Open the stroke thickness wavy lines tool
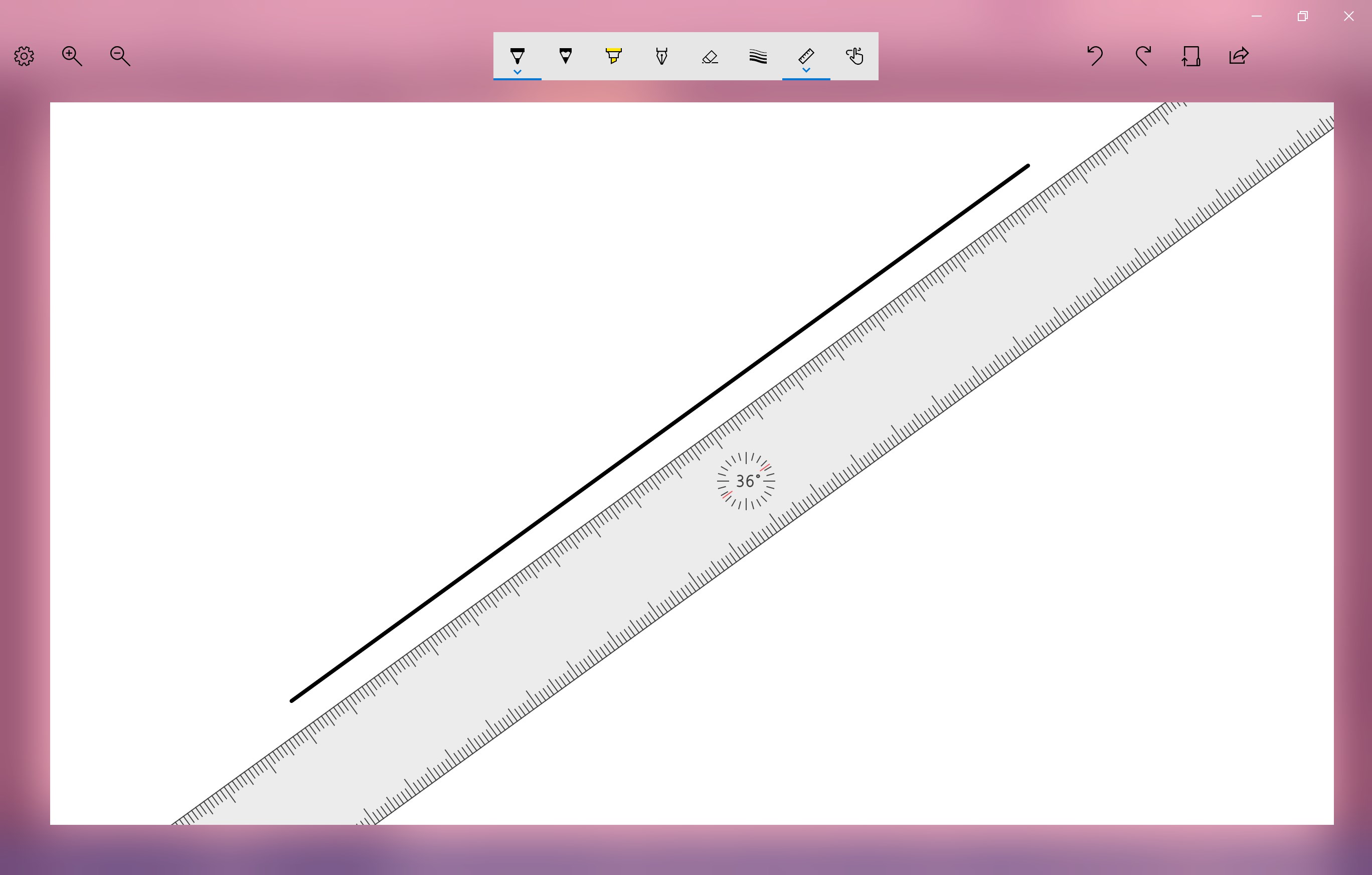Image resolution: width=1372 pixels, height=875 pixels. coord(758,56)
